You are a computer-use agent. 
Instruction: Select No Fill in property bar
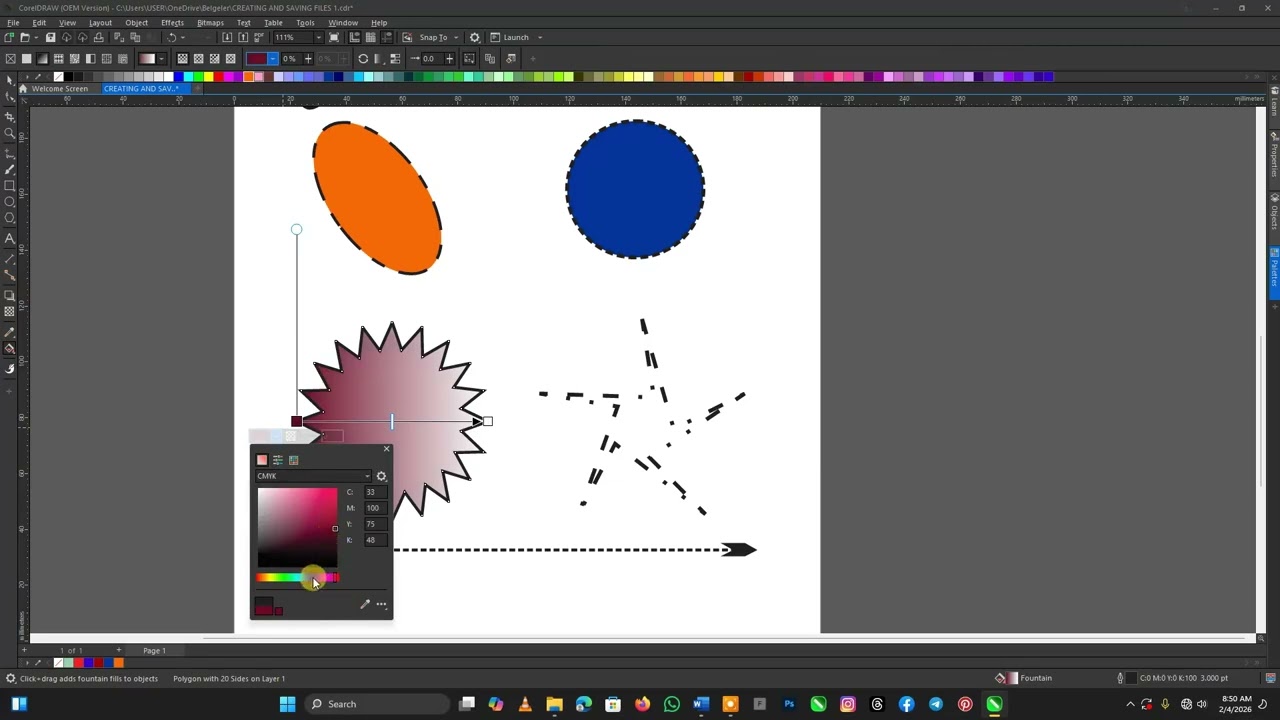[11, 59]
